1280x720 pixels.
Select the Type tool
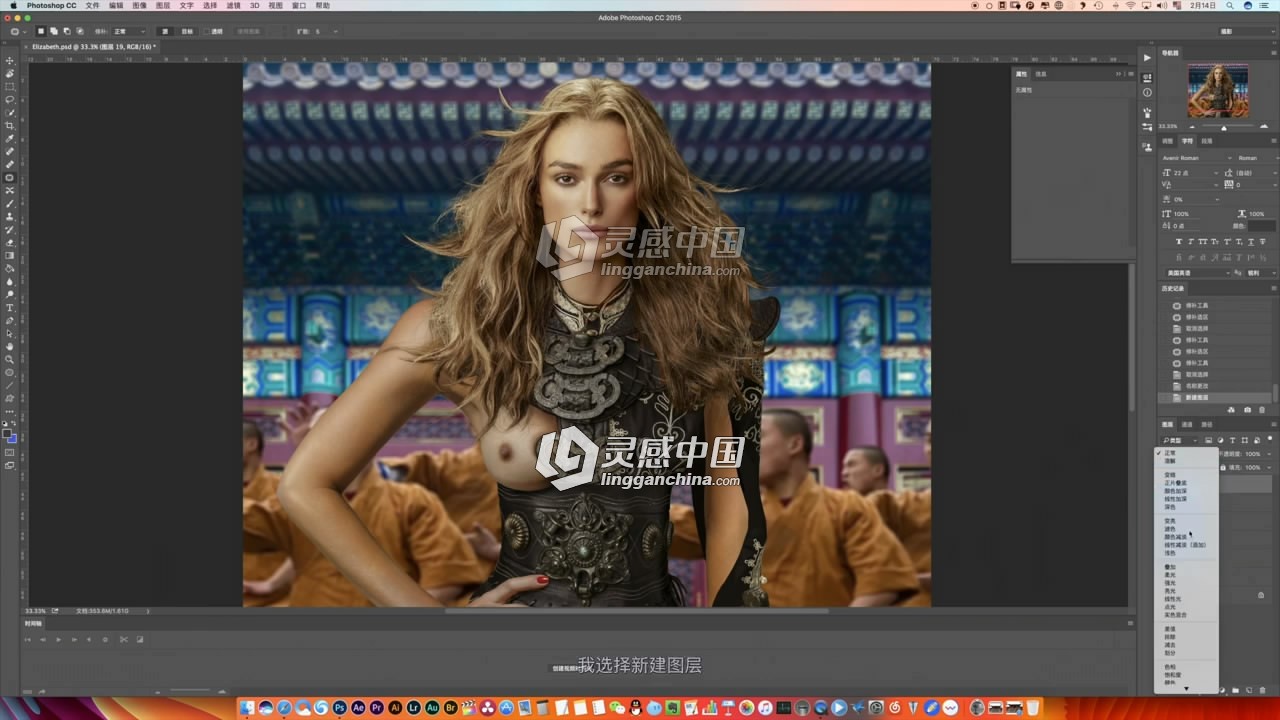(x=10, y=308)
